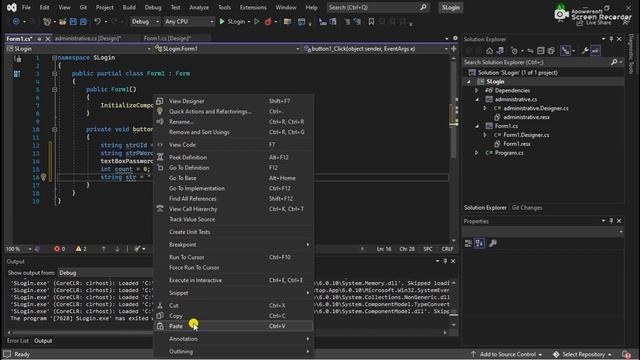Start debugging with the green SLogin button

click(232, 22)
